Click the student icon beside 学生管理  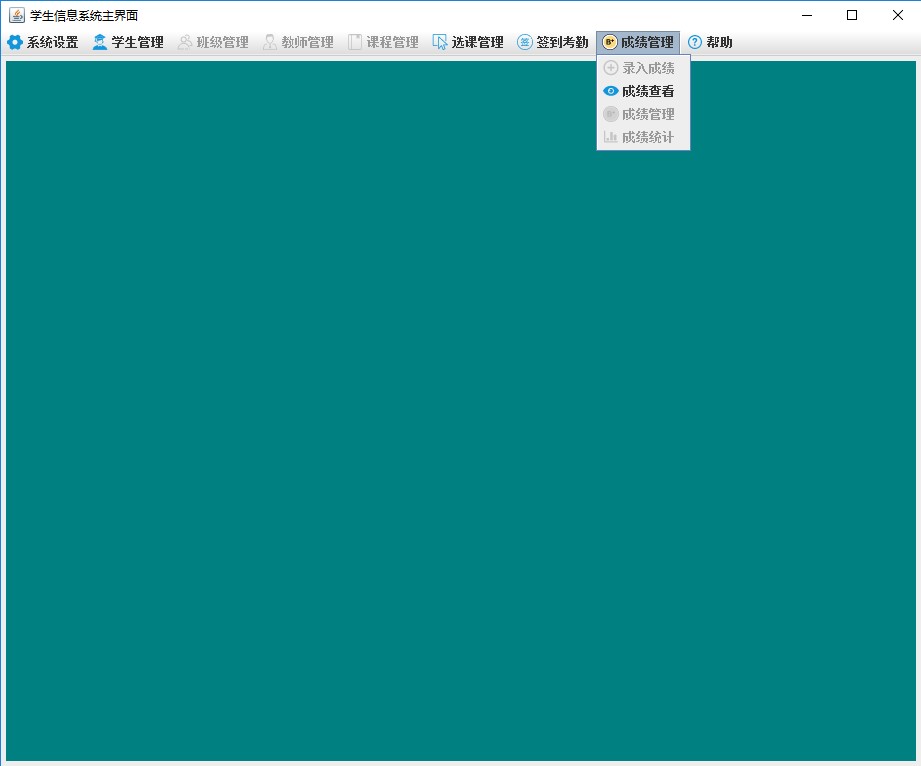pyautogui.click(x=100, y=42)
